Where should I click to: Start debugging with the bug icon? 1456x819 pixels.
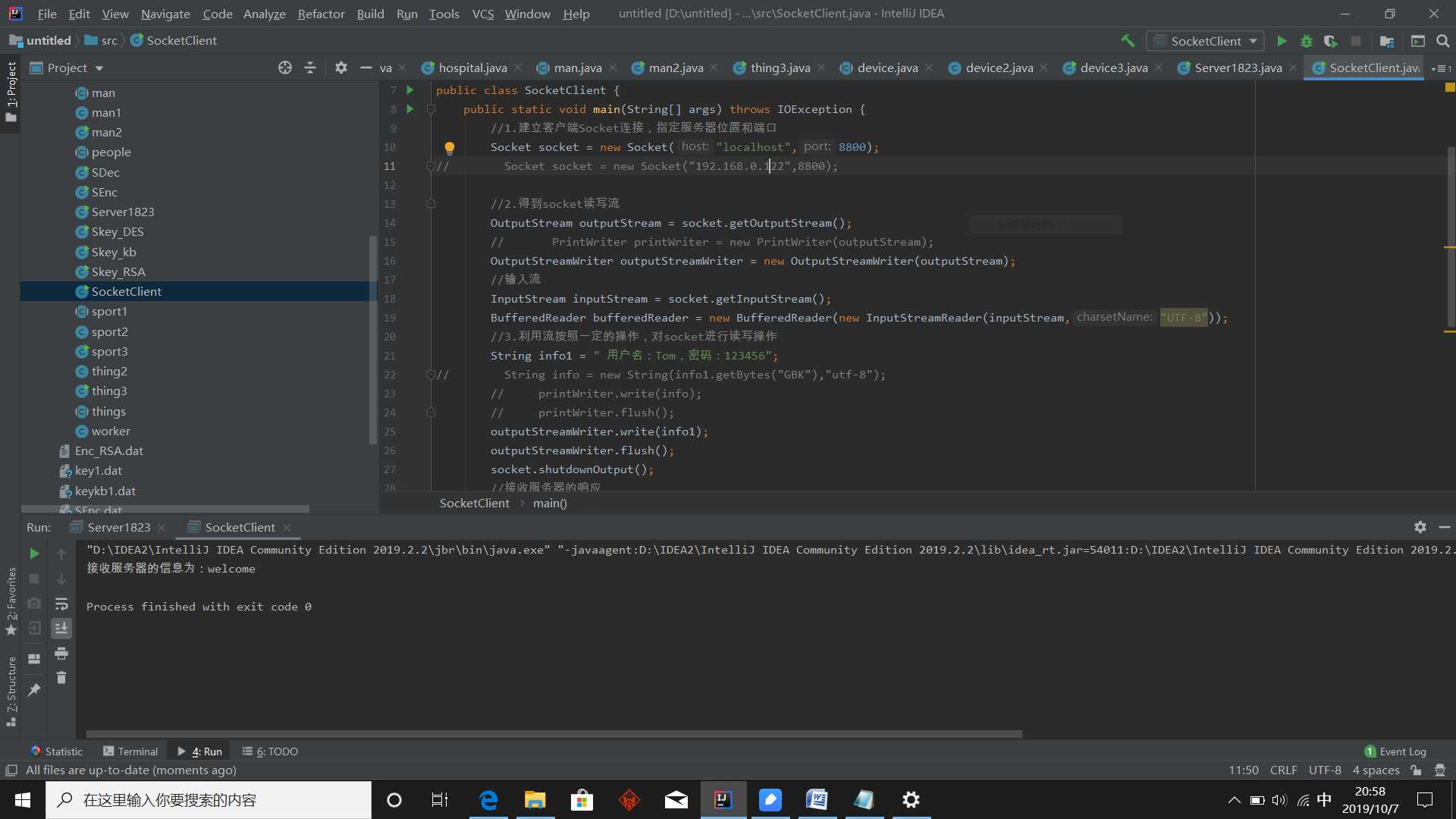click(1307, 41)
